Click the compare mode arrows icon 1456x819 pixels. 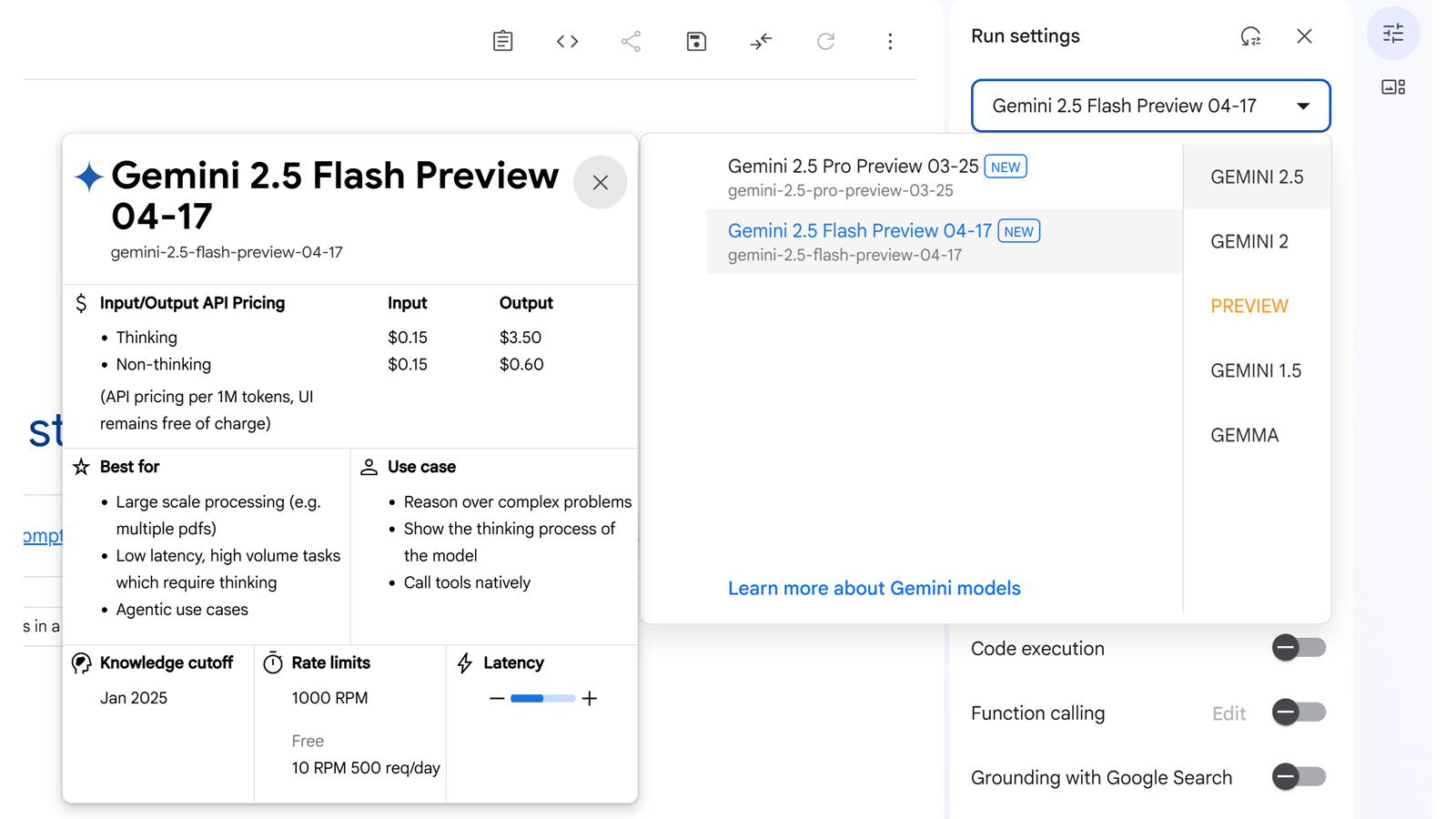pyautogui.click(x=761, y=41)
